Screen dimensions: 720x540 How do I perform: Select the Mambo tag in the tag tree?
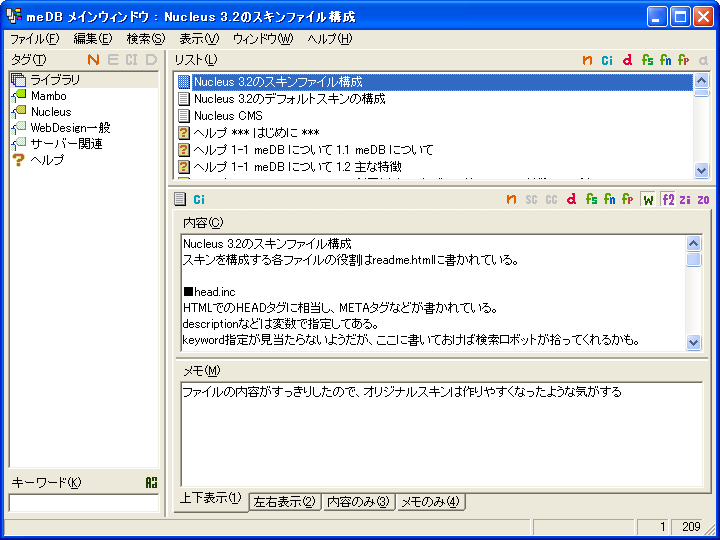pyautogui.click(x=48, y=96)
